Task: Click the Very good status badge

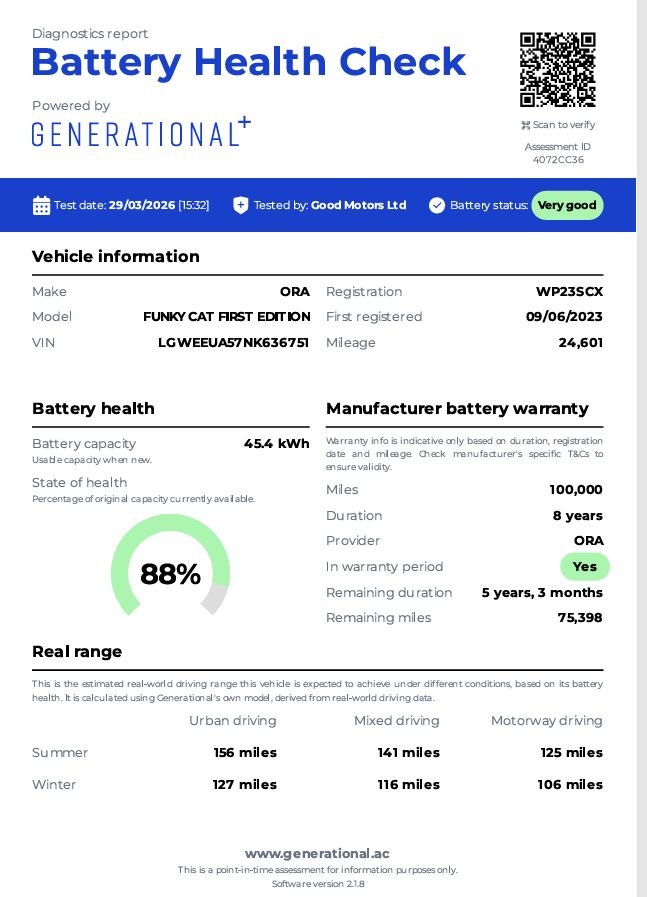Action: [x=567, y=205]
